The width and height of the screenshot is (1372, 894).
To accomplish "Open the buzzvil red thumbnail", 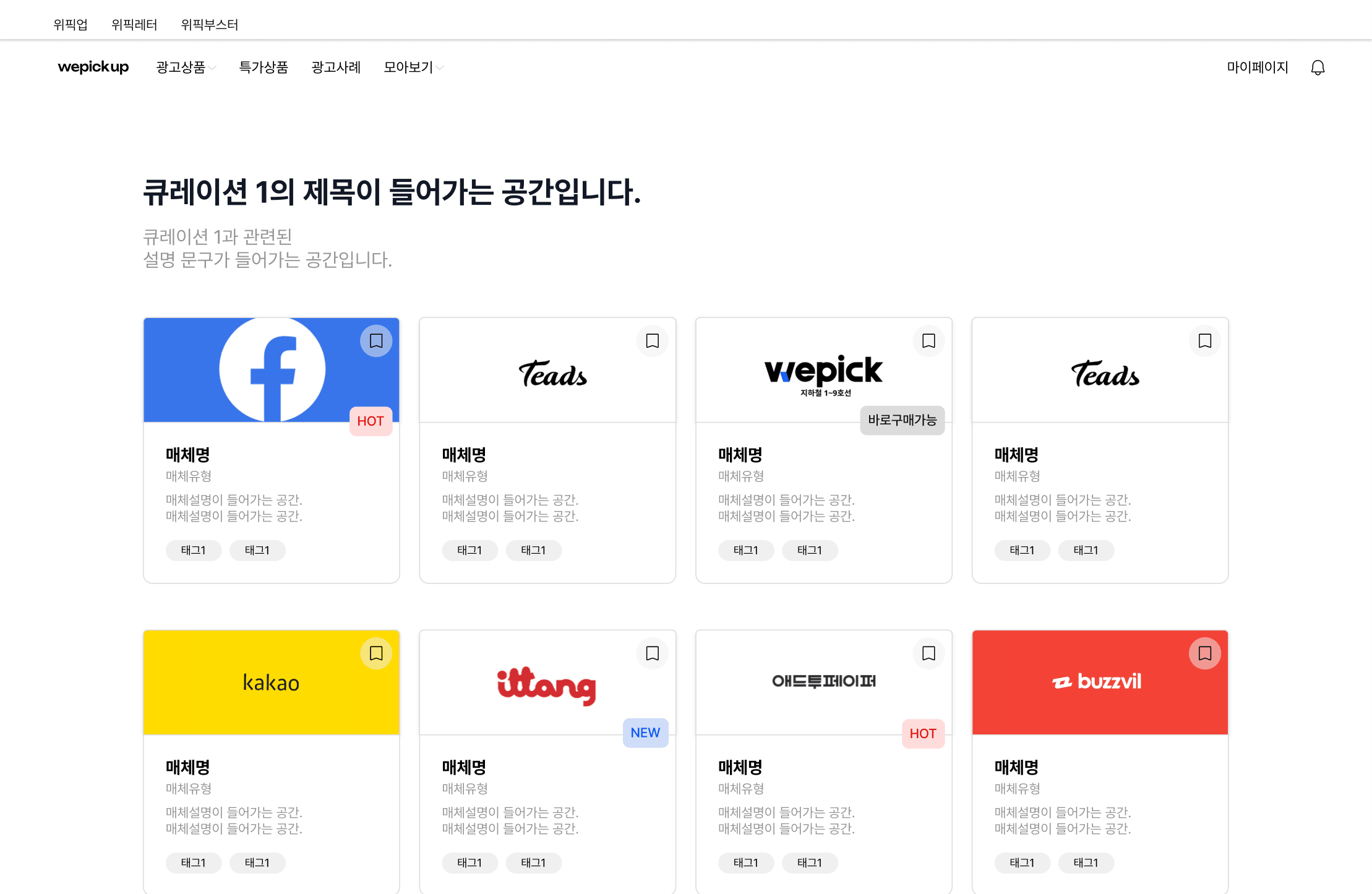I will tap(1100, 682).
